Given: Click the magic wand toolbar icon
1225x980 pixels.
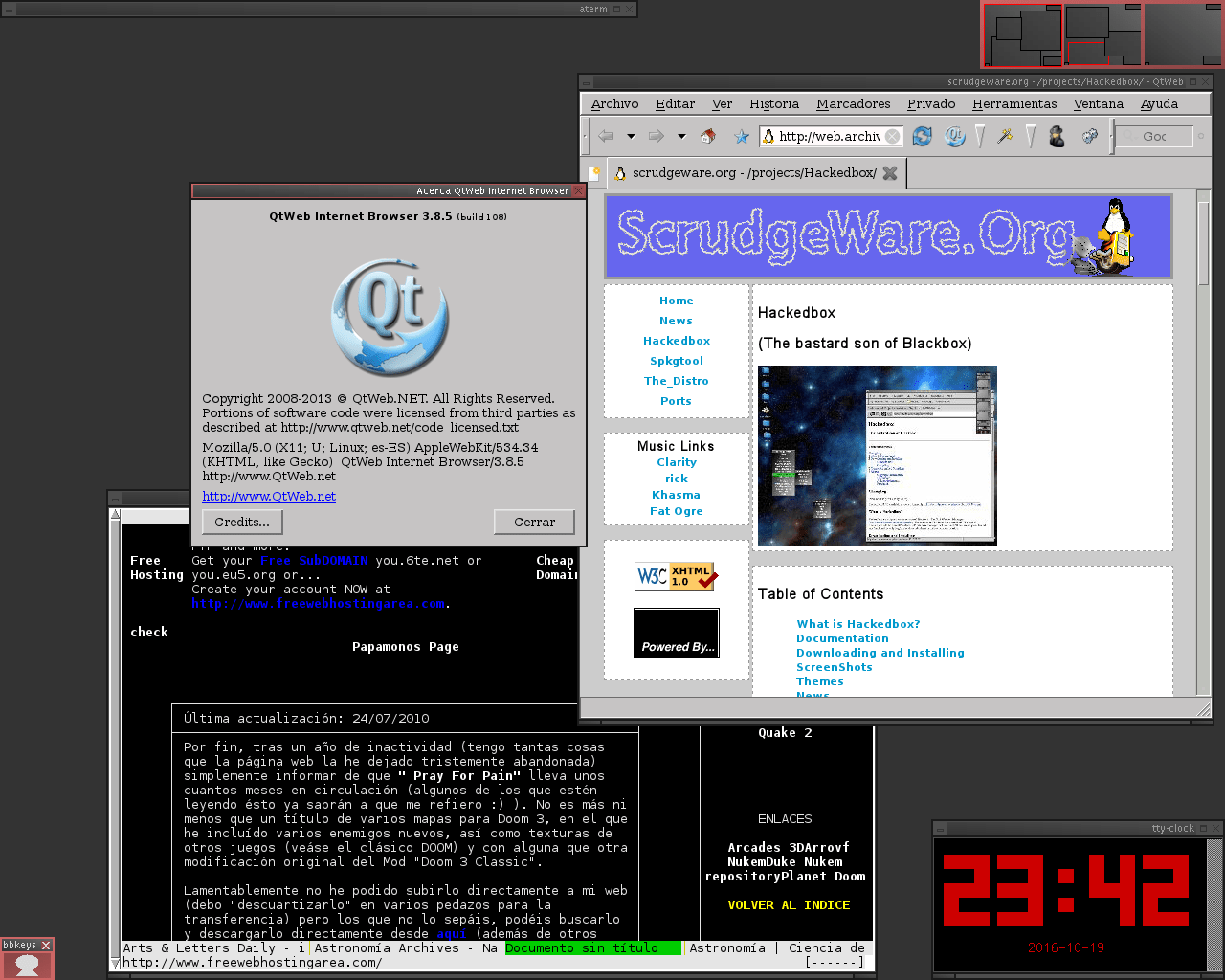Looking at the screenshot, I should coord(1005,136).
